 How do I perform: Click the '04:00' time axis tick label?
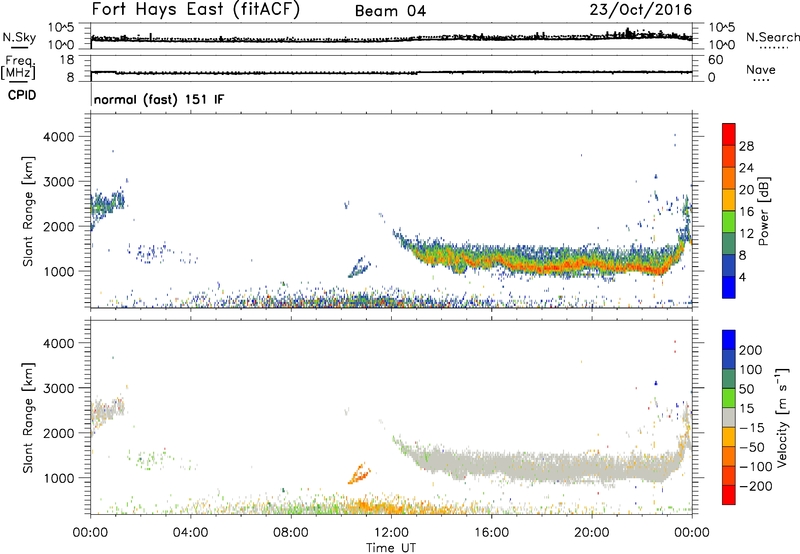[190, 533]
